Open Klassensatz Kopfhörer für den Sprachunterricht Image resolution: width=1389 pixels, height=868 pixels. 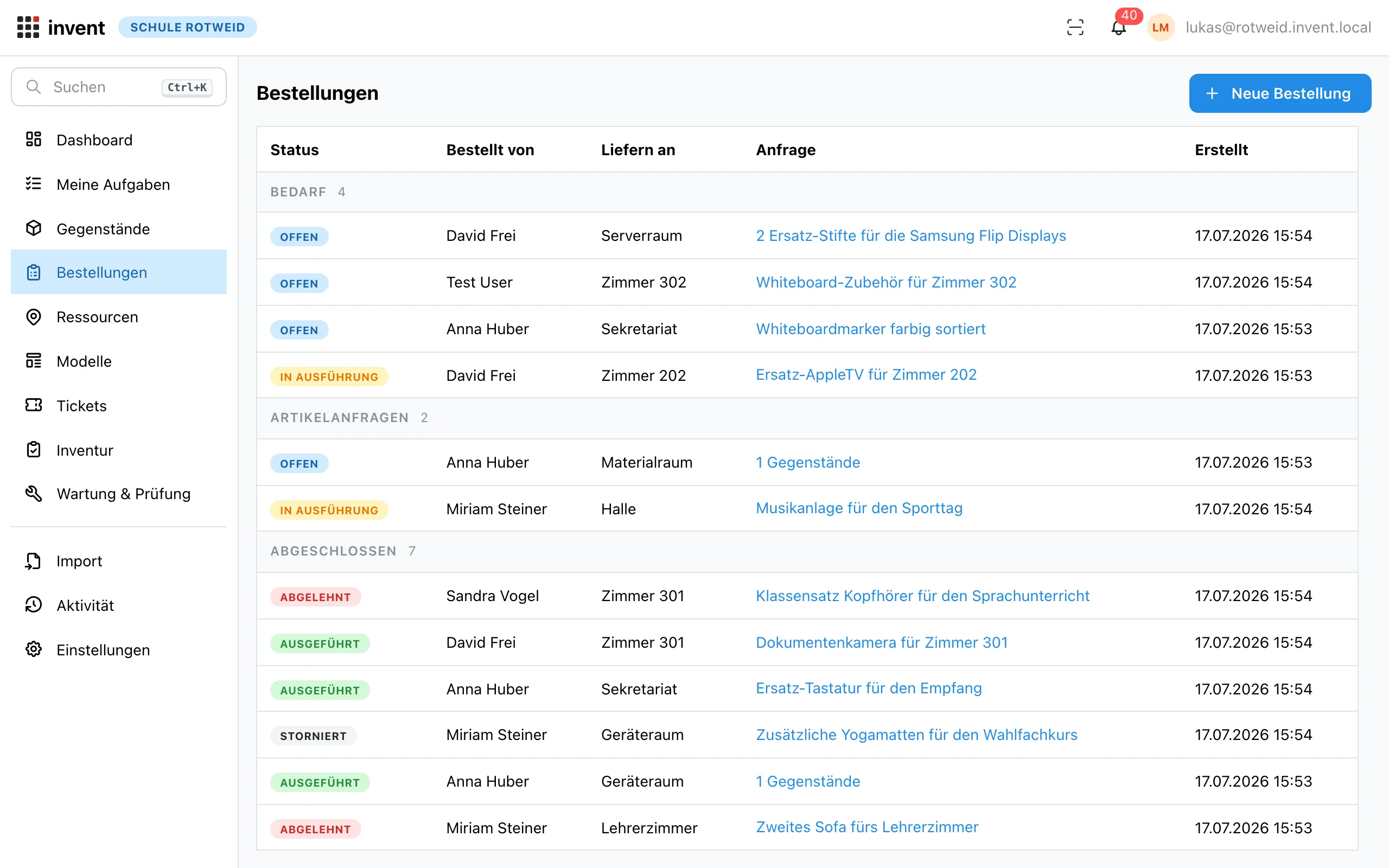point(922,595)
